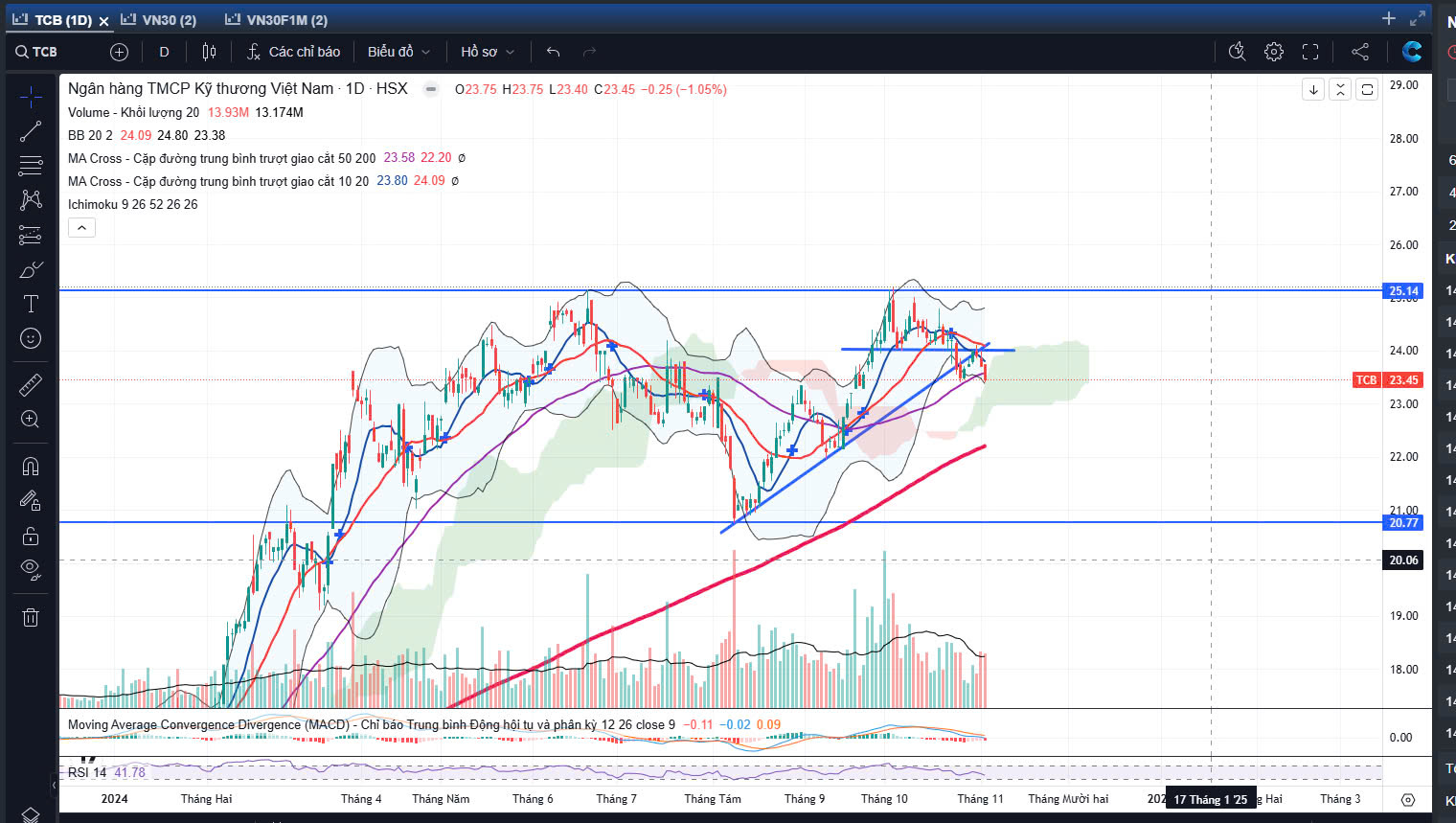Select the Text annotation tool

pos(31,304)
